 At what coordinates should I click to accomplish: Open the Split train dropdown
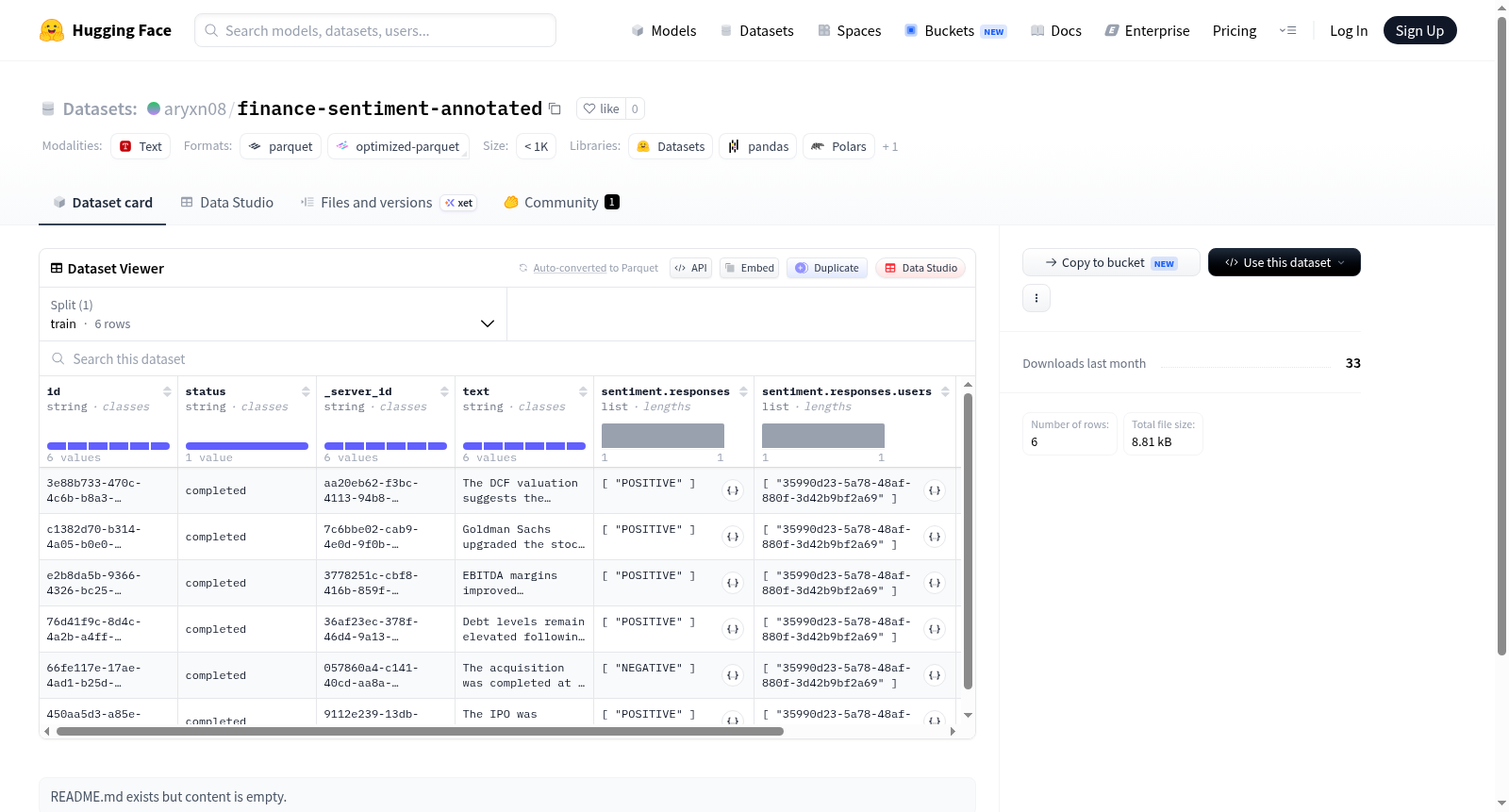click(x=274, y=314)
